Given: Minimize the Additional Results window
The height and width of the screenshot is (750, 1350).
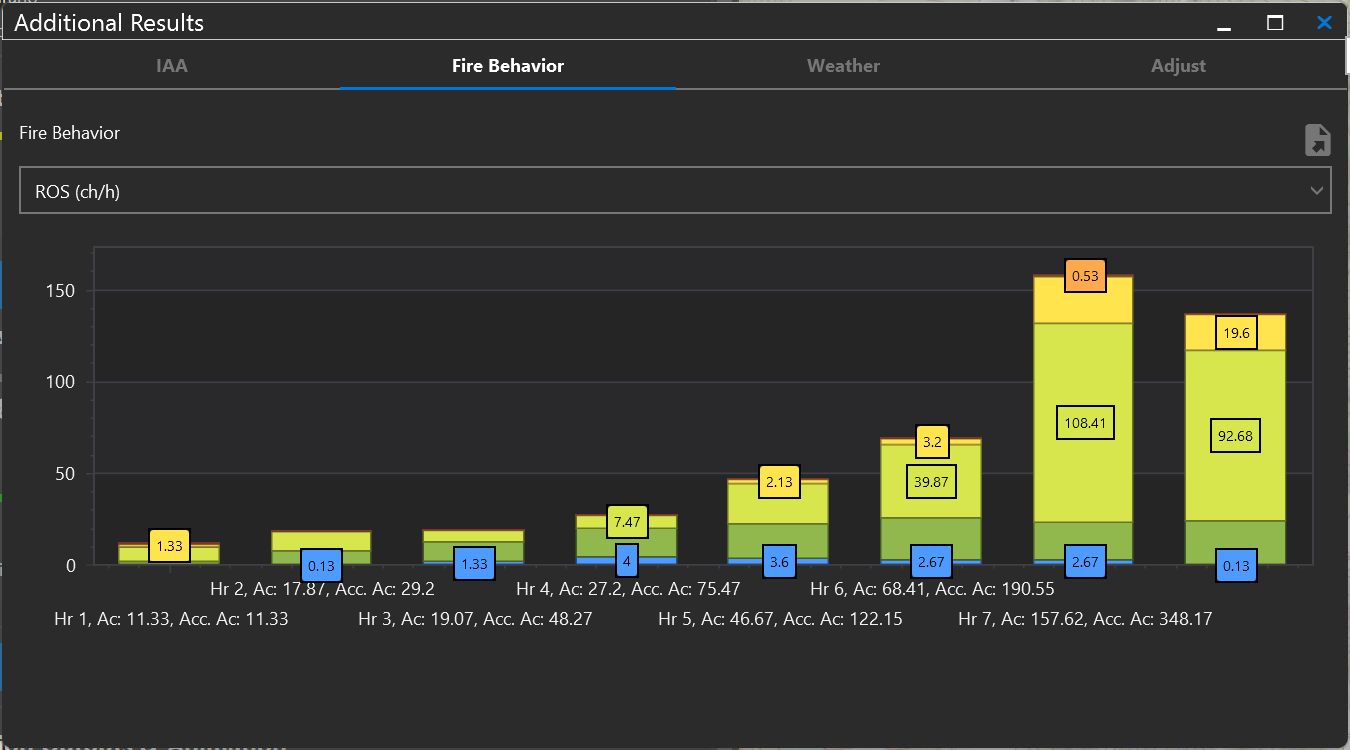Looking at the screenshot, I should coord(1224,23).
